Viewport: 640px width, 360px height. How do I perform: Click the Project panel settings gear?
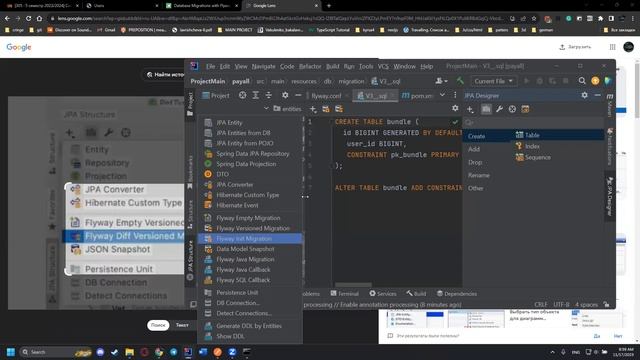coord(285,95)
